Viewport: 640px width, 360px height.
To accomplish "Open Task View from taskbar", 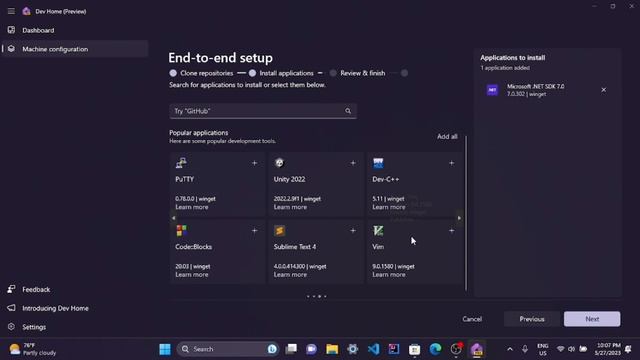I will [x=291, y=349].
